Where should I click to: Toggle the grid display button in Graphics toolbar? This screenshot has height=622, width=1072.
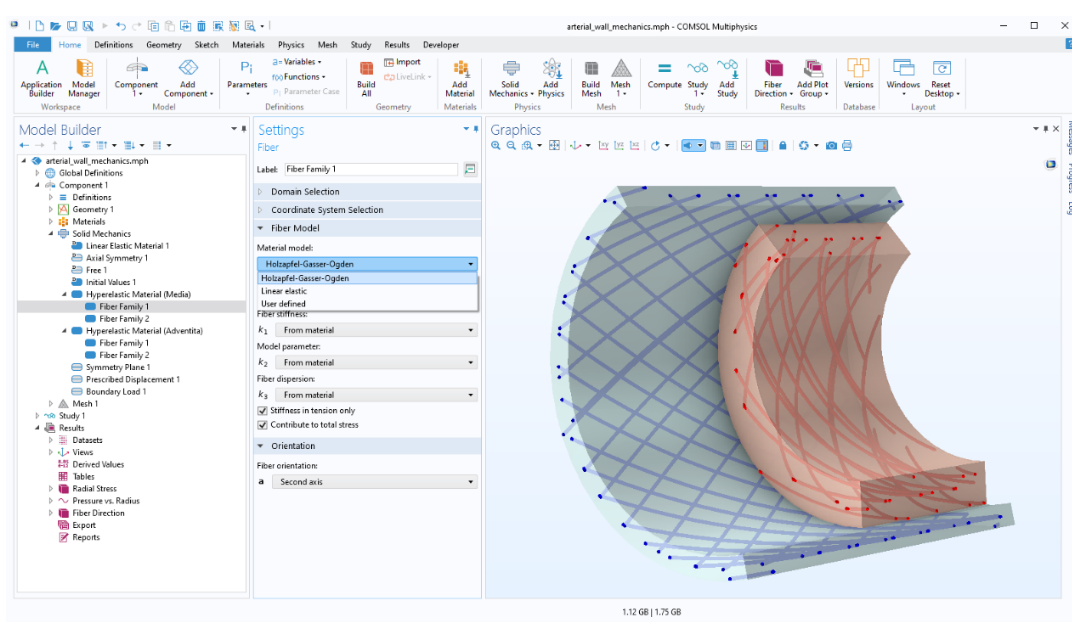coord(731,146)
